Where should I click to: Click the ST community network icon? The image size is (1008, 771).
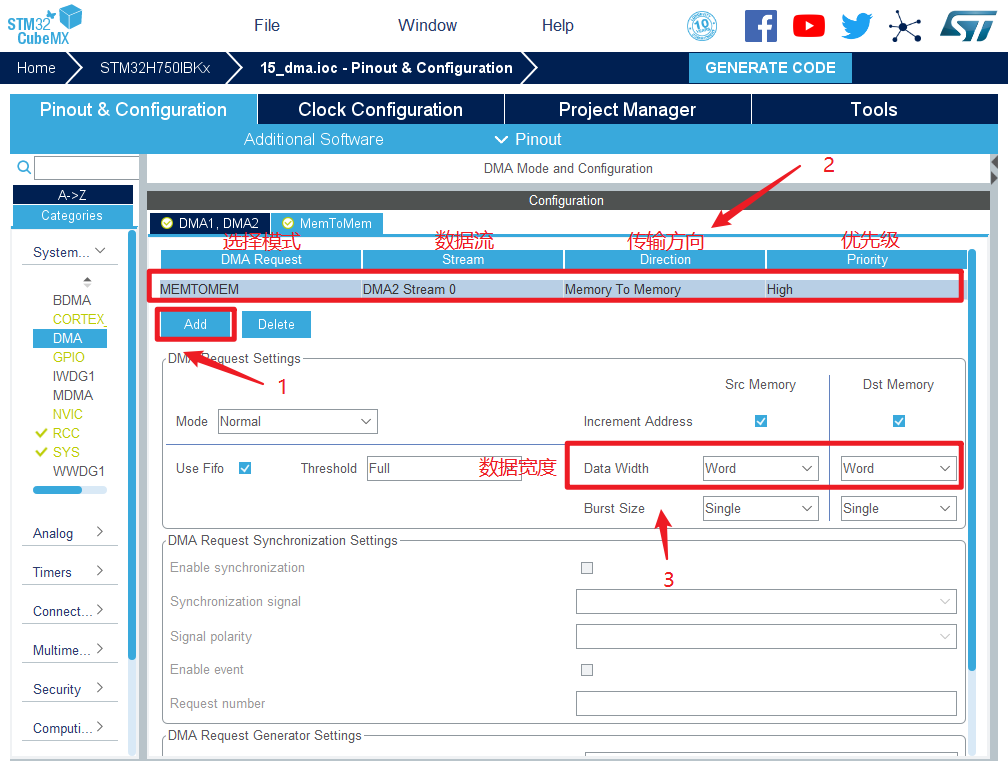click(x=905, y=26)
